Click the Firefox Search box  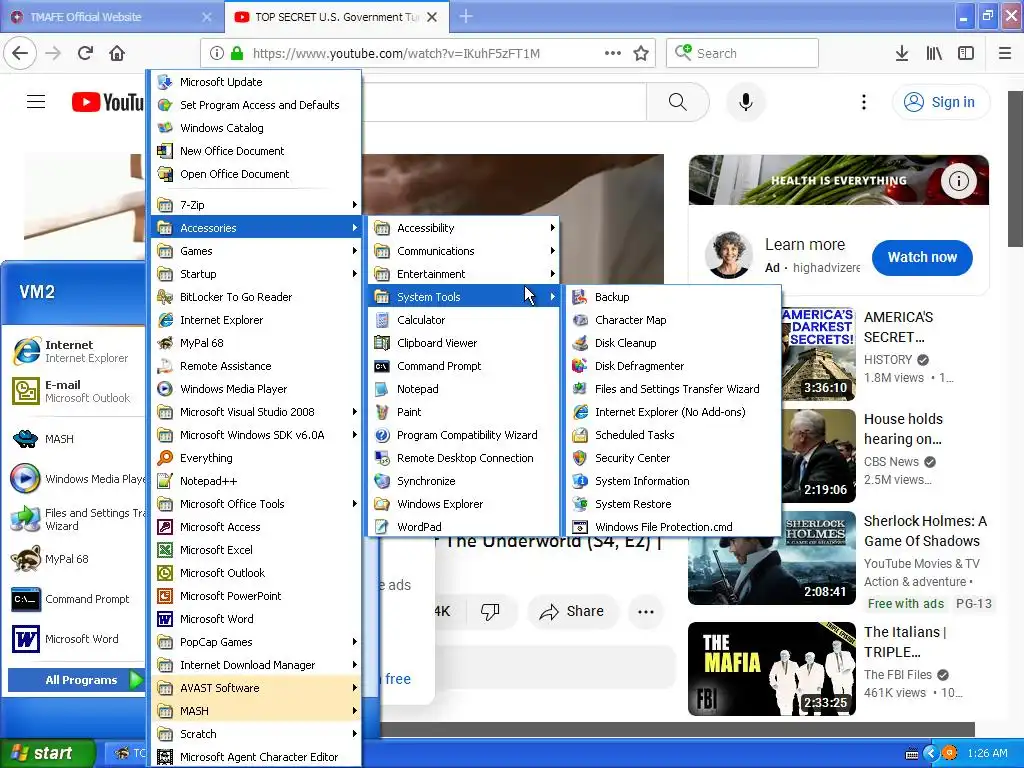[x=742, y=54]
